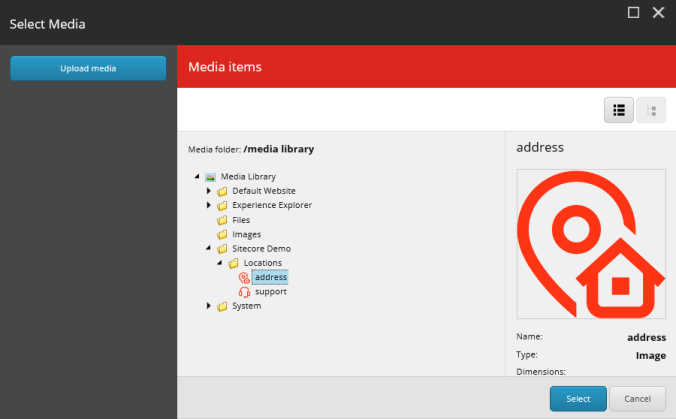This screenshot has width=676, height=419.
Task: Click the address location pin icon
Action: click(244, 277)
